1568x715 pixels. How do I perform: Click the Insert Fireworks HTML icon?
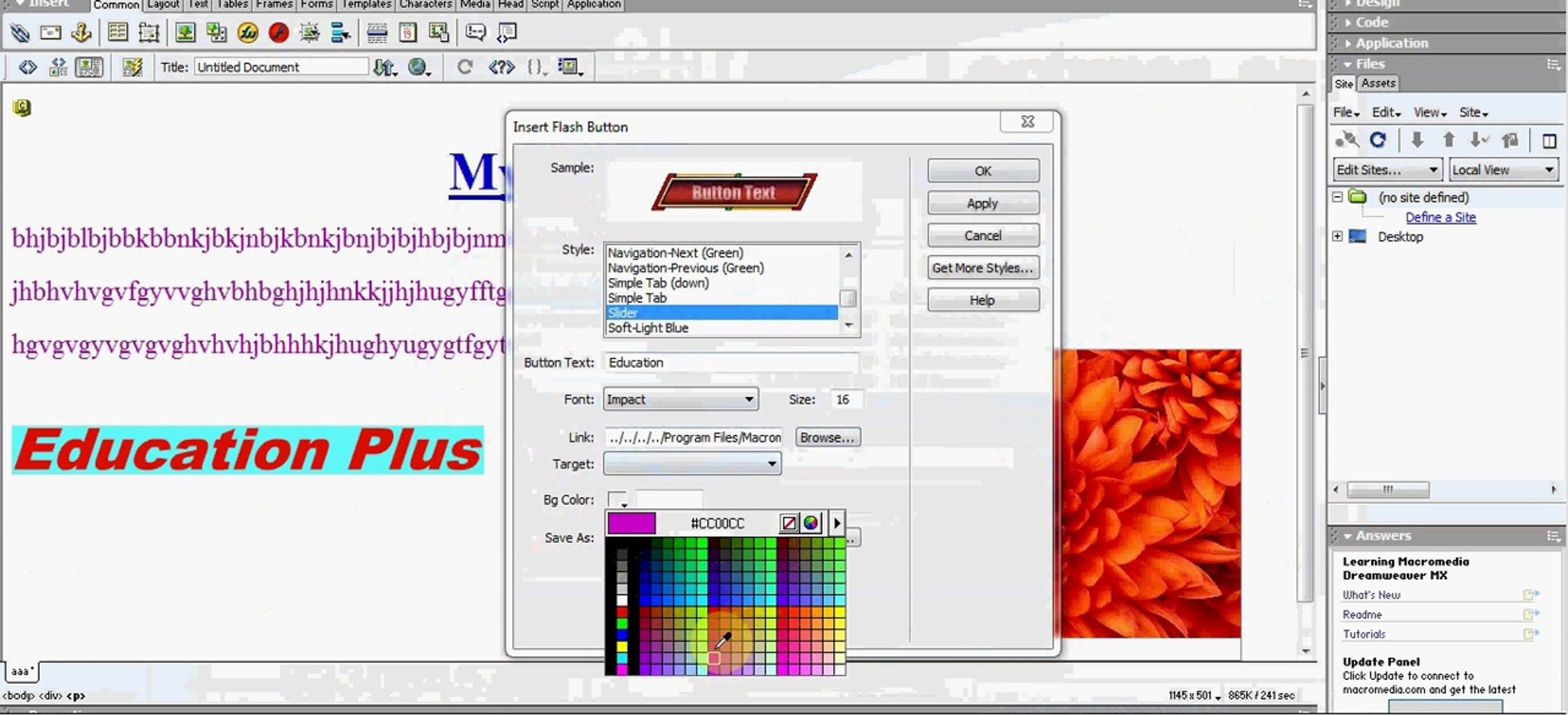point(248,32)
